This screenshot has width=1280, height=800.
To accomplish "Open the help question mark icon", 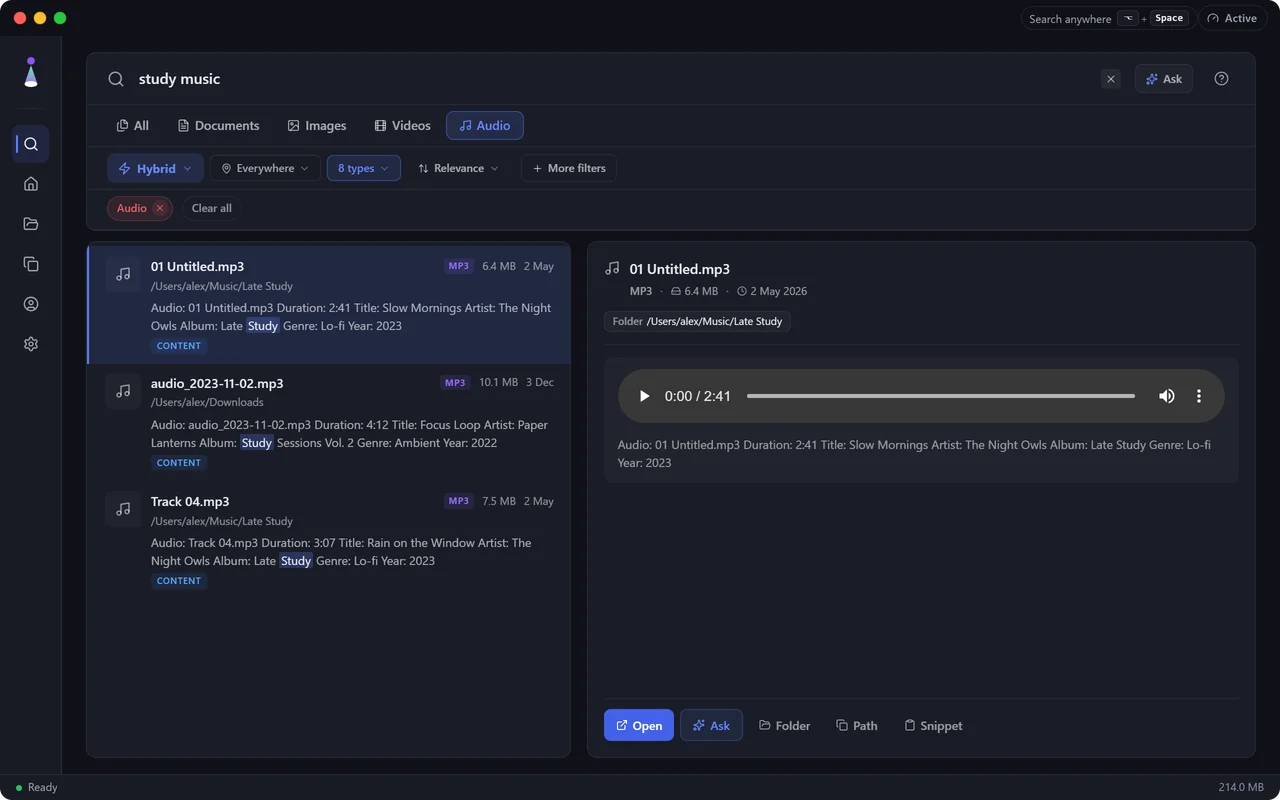I will coord(1221,79).
